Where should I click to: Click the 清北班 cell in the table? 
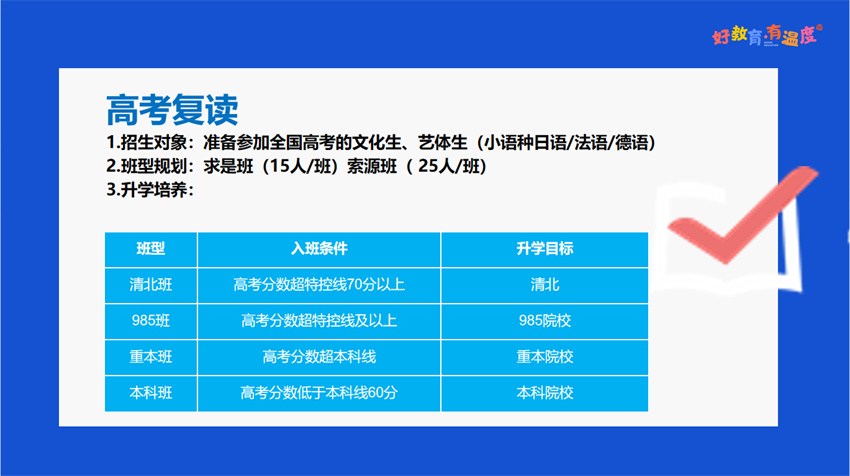point(151,285)
